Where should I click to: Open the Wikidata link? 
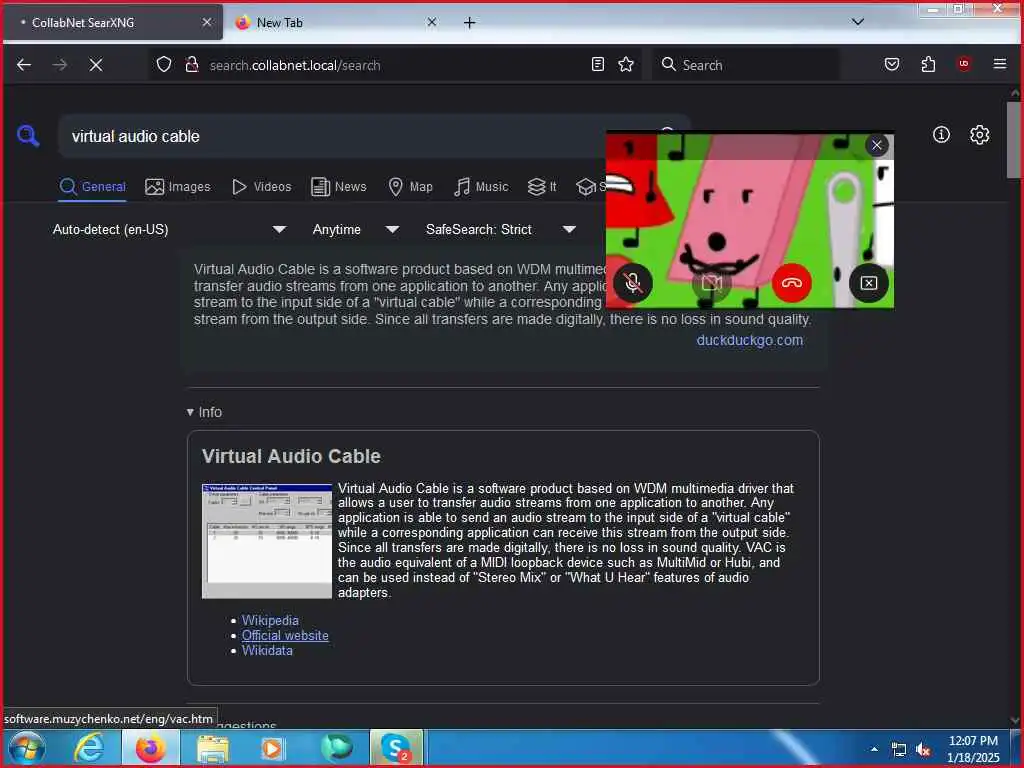[267, 650]
